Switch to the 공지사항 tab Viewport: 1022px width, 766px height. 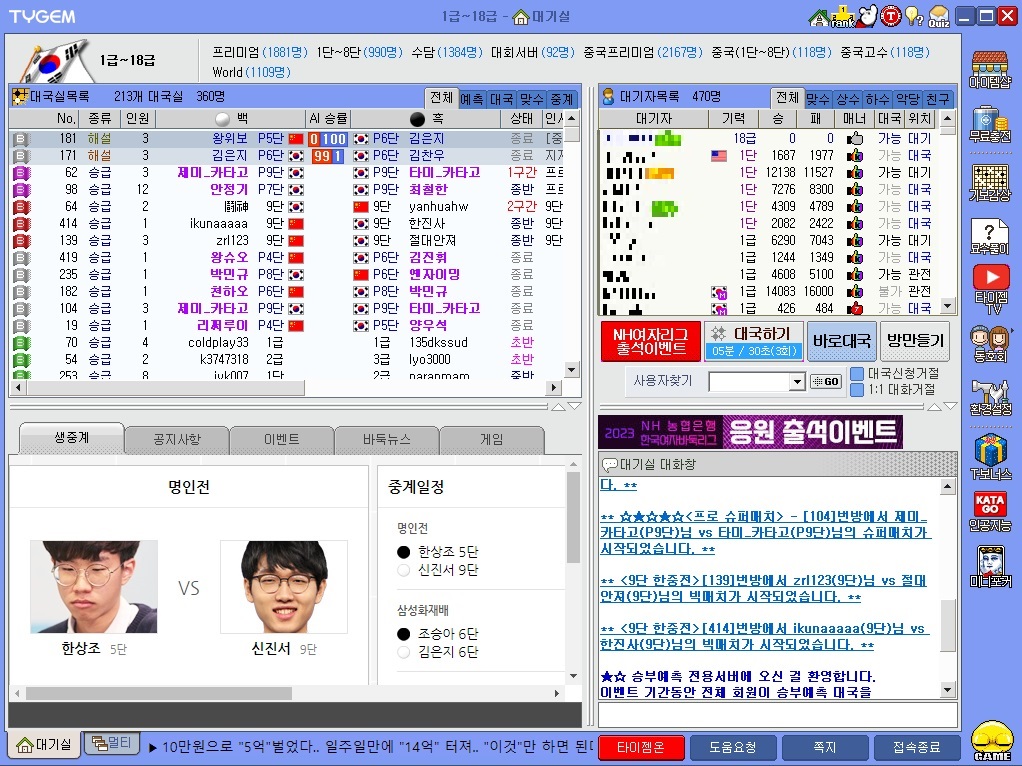pos(177,440)
